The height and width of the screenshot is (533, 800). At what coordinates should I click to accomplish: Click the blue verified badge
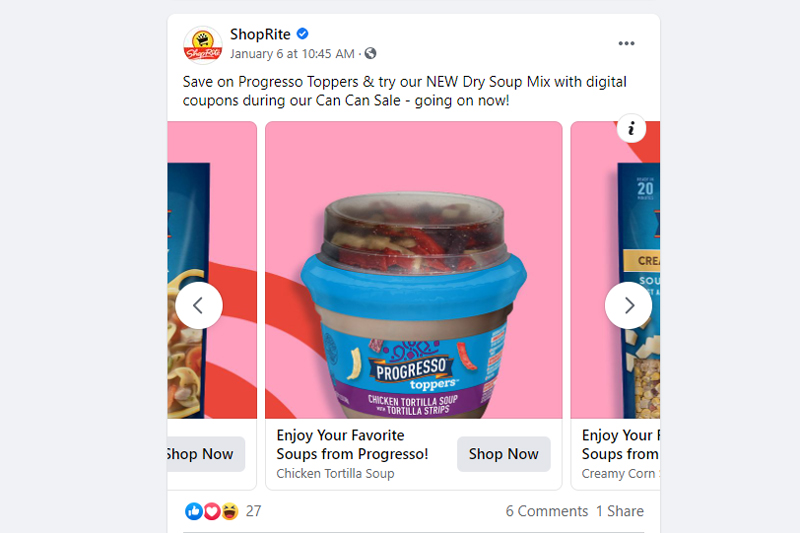click(303, 34)
